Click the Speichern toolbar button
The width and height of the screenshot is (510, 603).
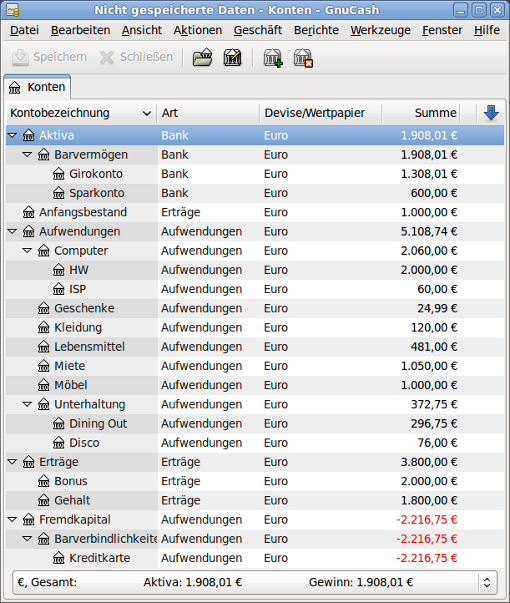tap(49, 57)
